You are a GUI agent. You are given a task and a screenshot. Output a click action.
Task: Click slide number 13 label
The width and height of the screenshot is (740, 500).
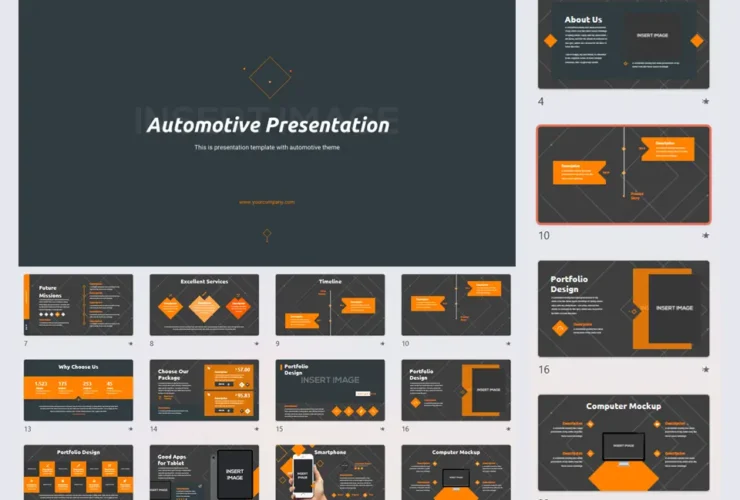(x=27, y=429)
